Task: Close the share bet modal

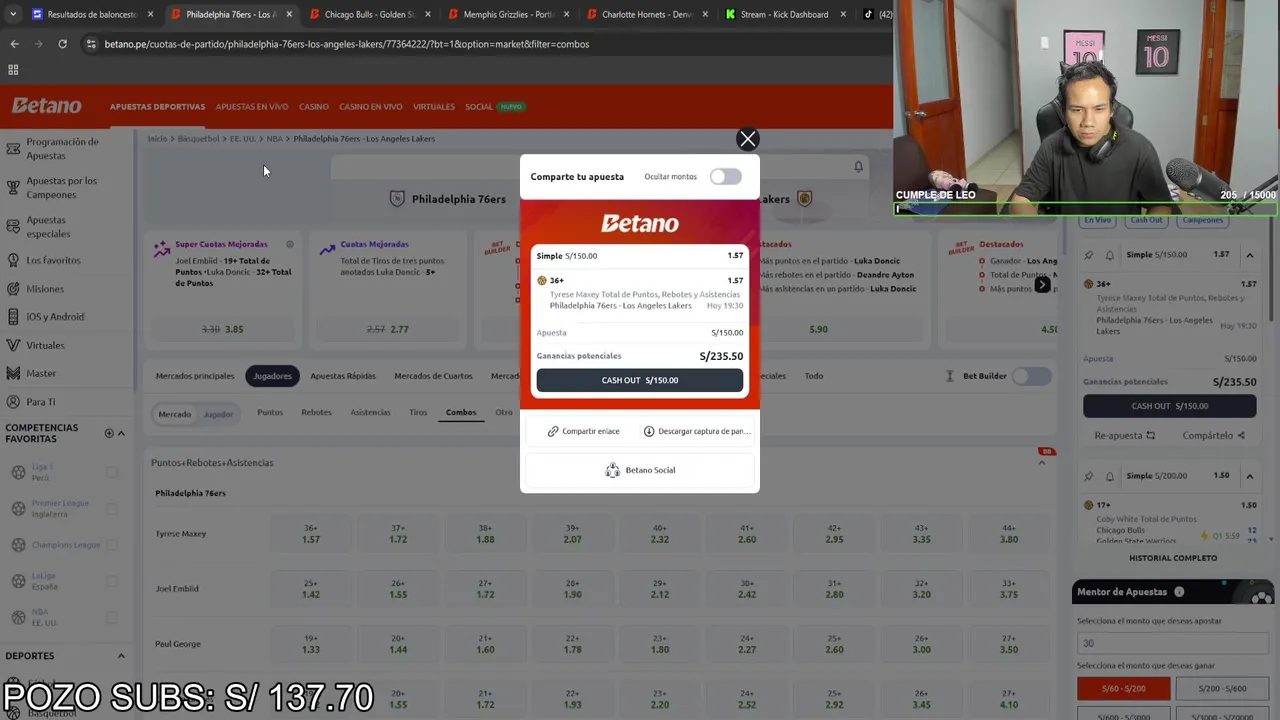Action: tap(747, 139)
